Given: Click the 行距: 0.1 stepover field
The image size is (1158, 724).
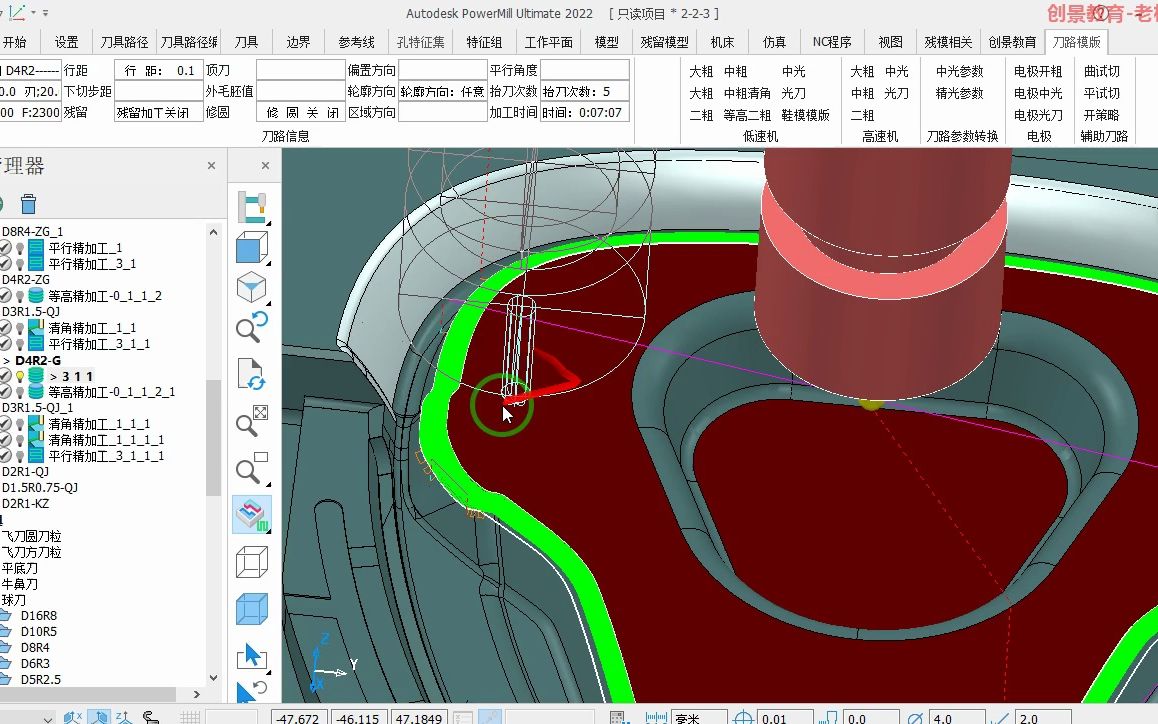Looking at the screenshot, I should tap(159, 70).
